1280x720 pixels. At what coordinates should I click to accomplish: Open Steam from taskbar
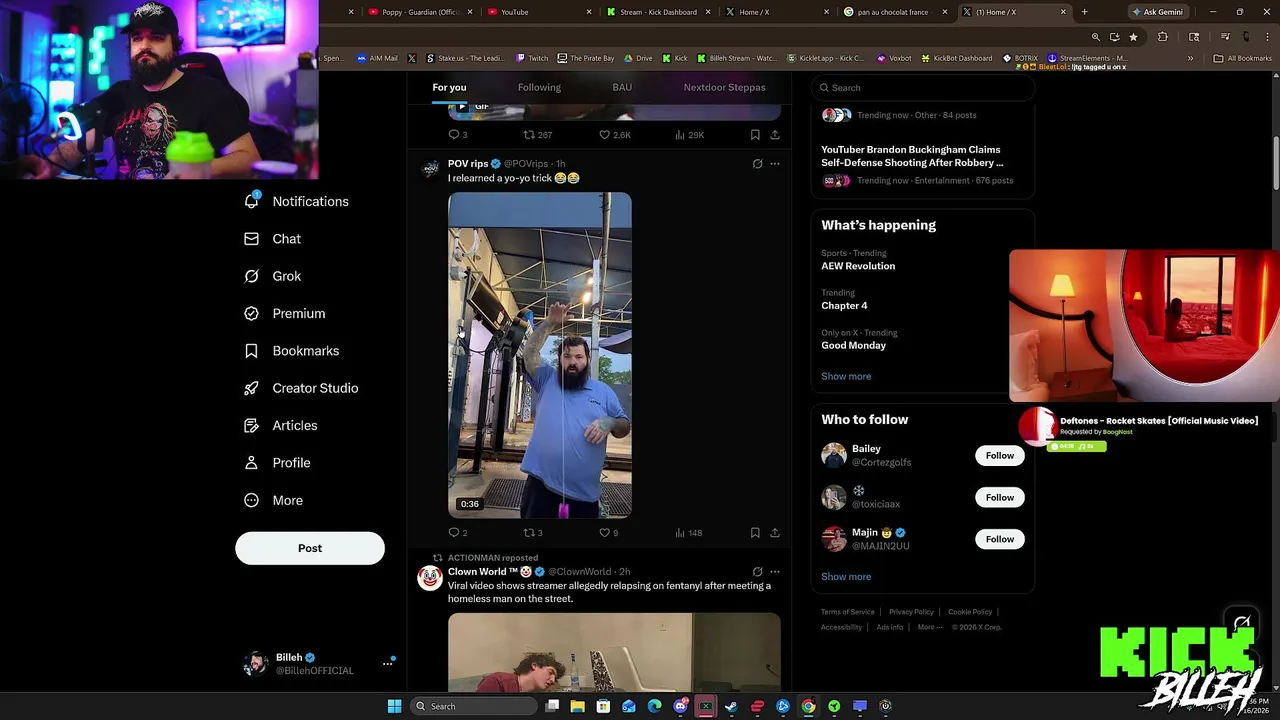[x=731, y=706]
